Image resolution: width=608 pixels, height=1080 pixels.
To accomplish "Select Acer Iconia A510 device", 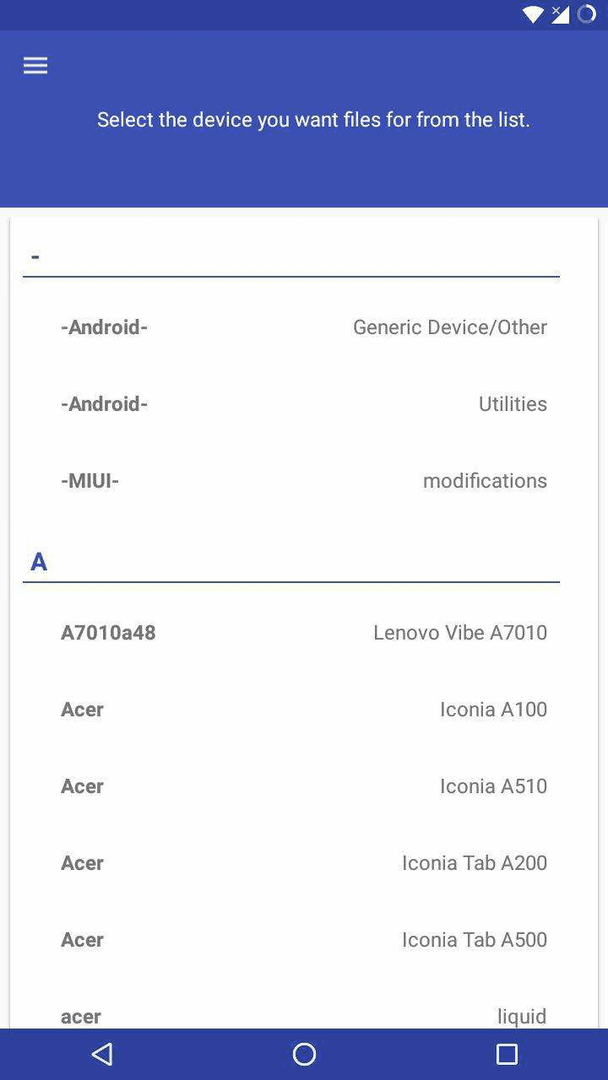I will tap(304, 786).
